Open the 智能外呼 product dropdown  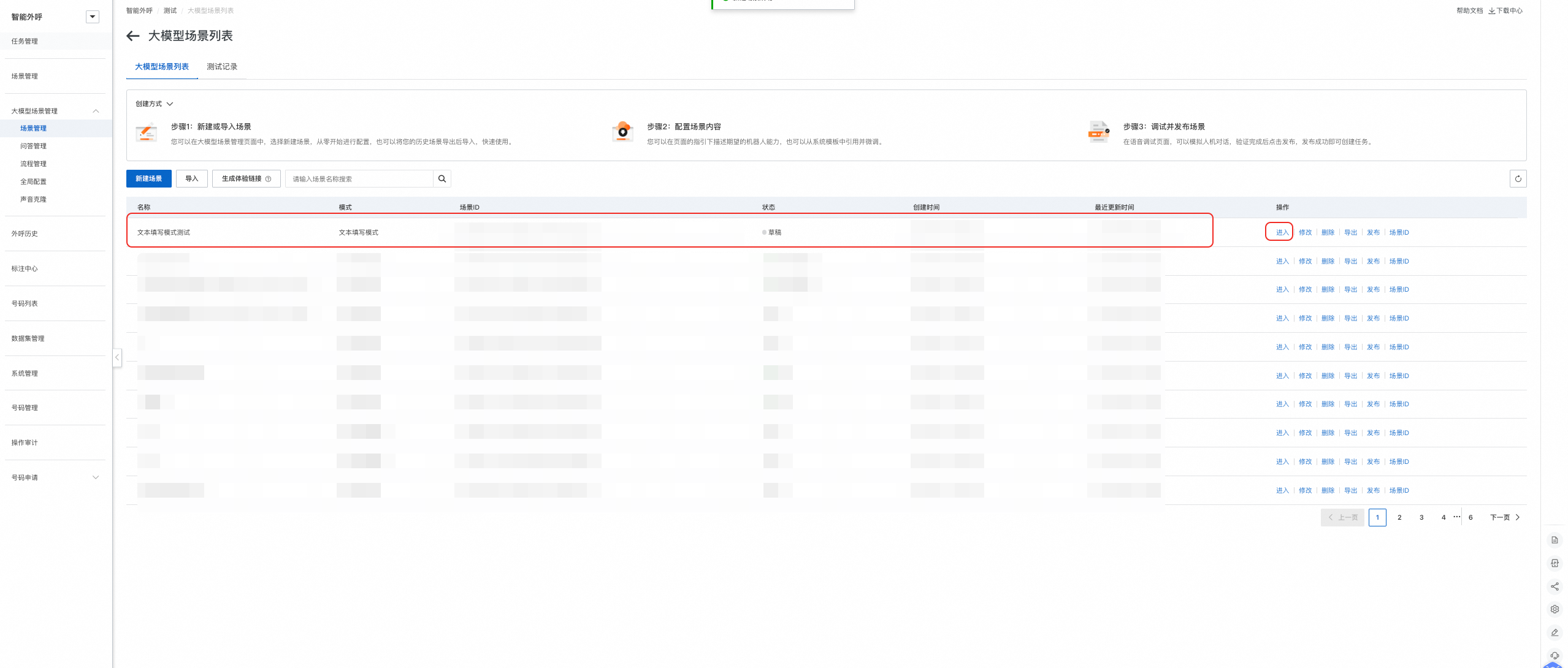[x=93, y=17]
